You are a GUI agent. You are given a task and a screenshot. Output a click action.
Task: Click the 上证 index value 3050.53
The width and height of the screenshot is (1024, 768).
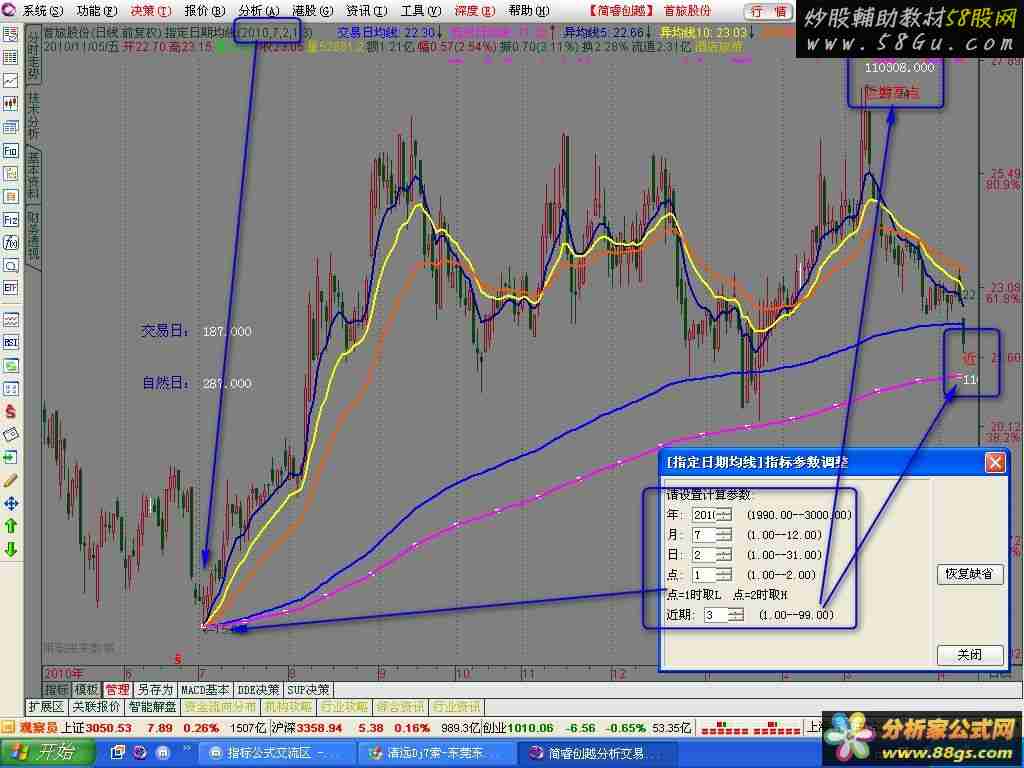coord(106,728)
